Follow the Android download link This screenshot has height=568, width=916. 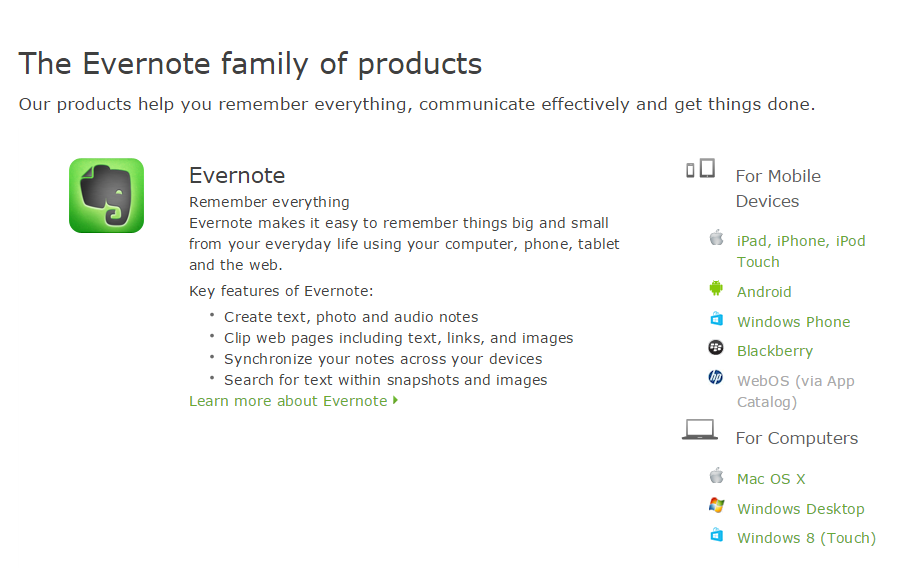764,292
